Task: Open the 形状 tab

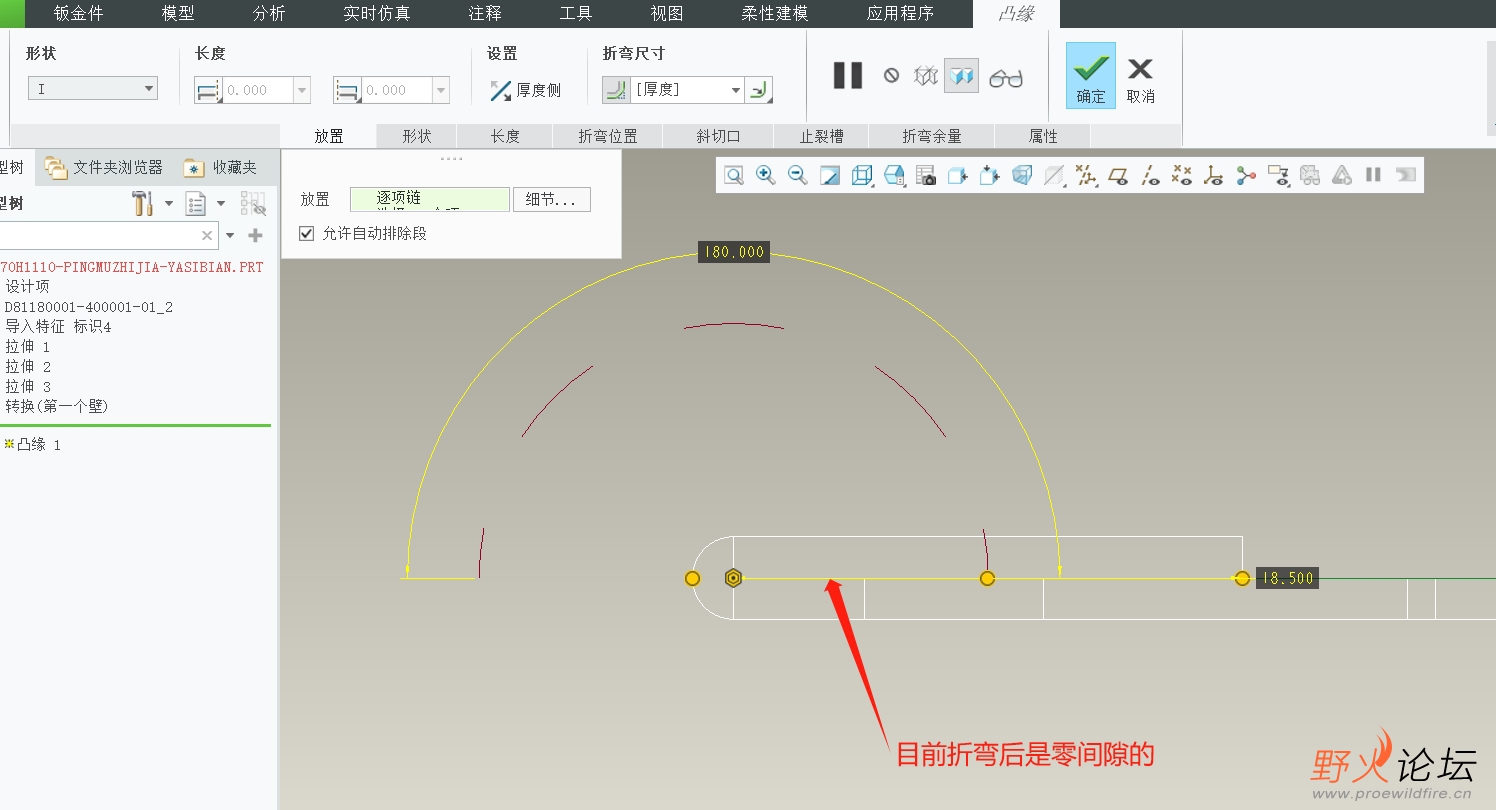Action: coord(417,136)
